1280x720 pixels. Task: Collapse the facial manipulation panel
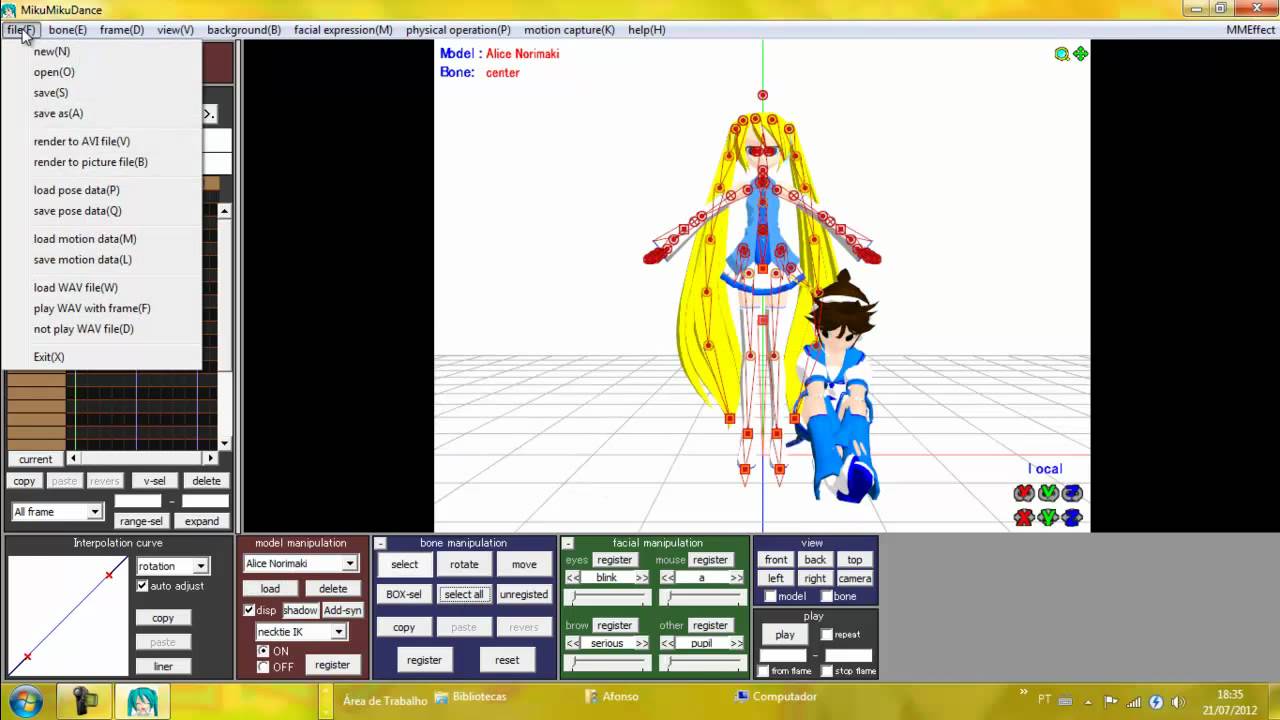click(567, 544)
